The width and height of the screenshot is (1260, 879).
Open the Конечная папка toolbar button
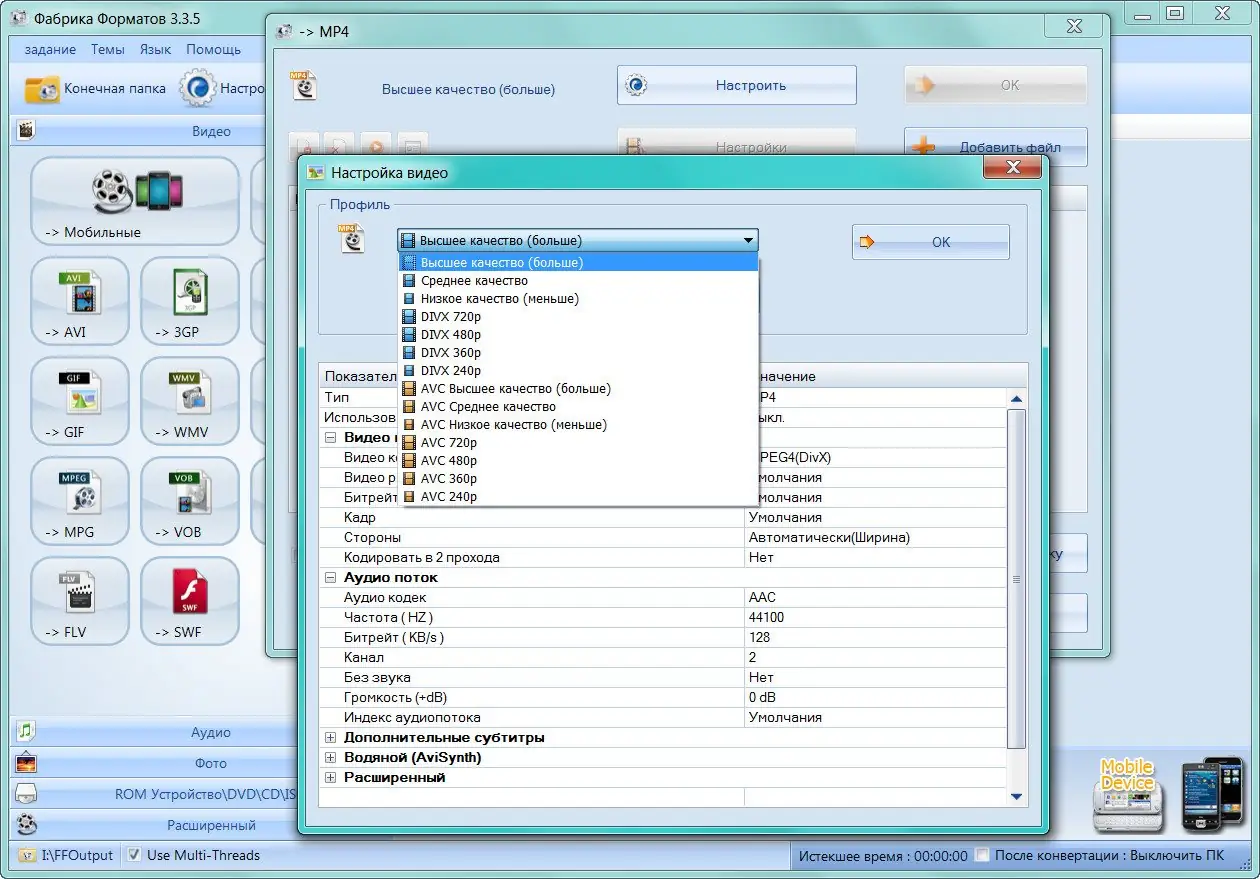96,88
